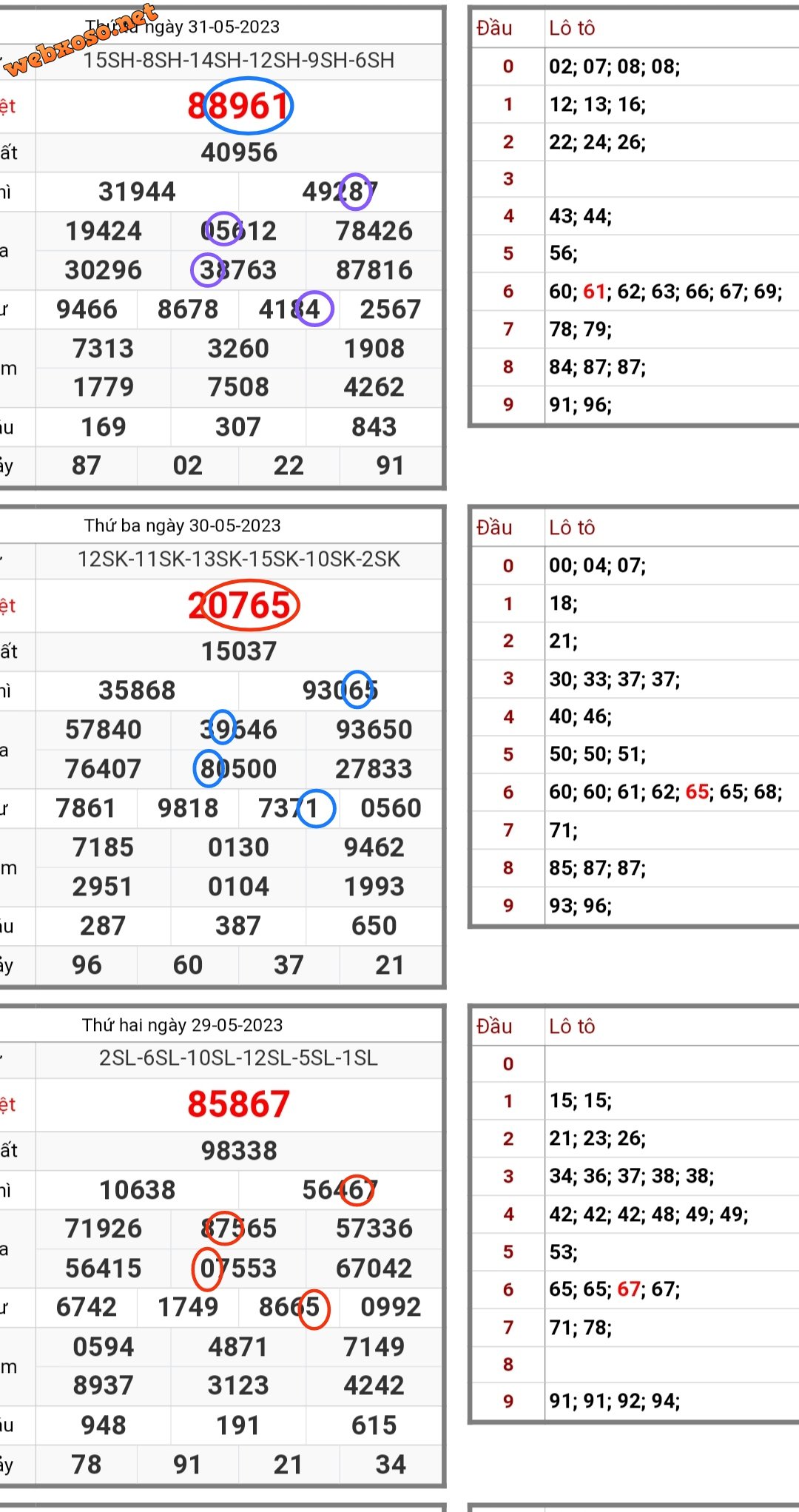The image size is (799, 1512).
Task: Click the number 4184
Action: tap(289, 309)
